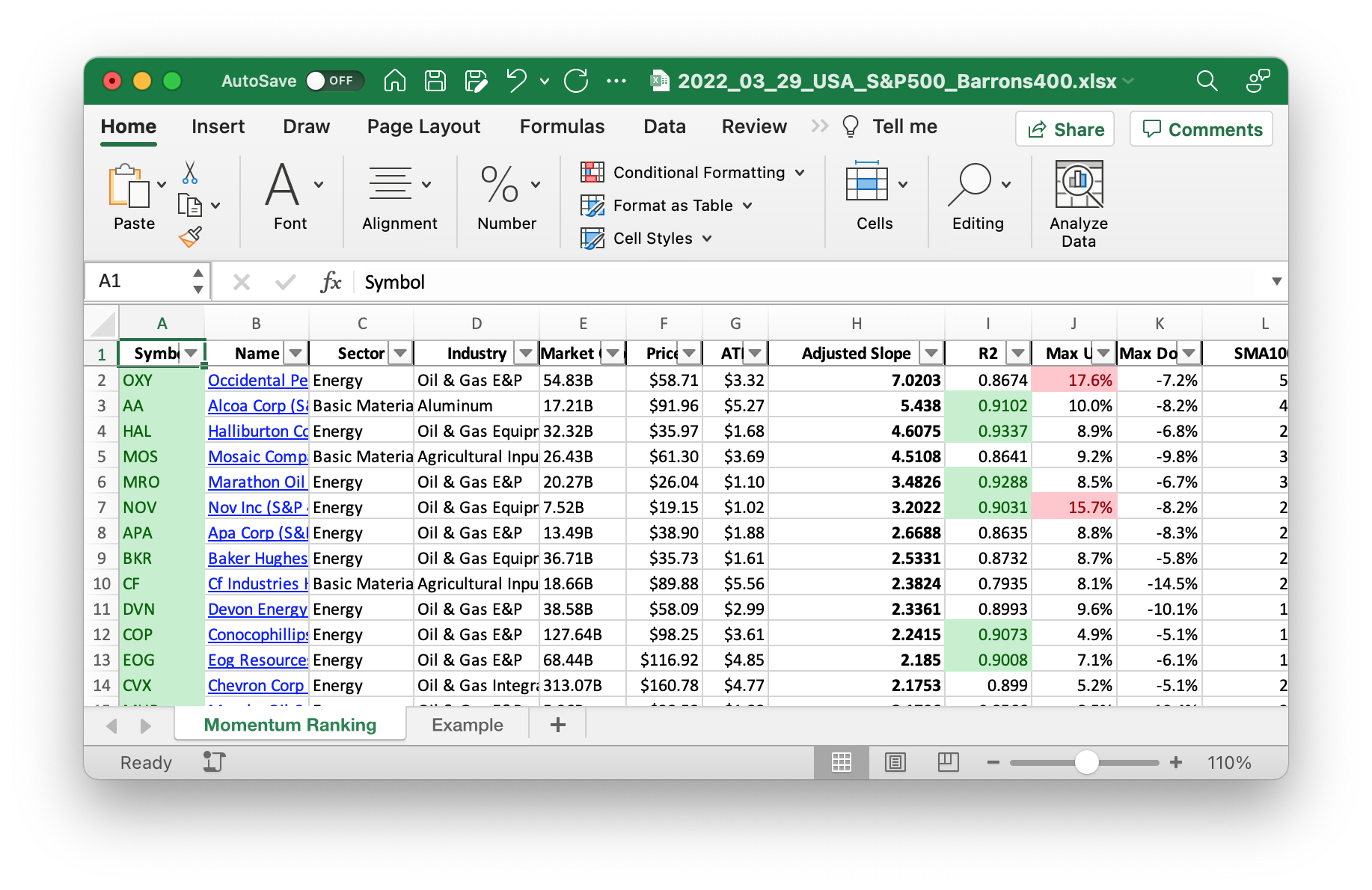Click the Save icon in title bar
The height and width of the screenshot is (890, 1372).
(435, 81)
